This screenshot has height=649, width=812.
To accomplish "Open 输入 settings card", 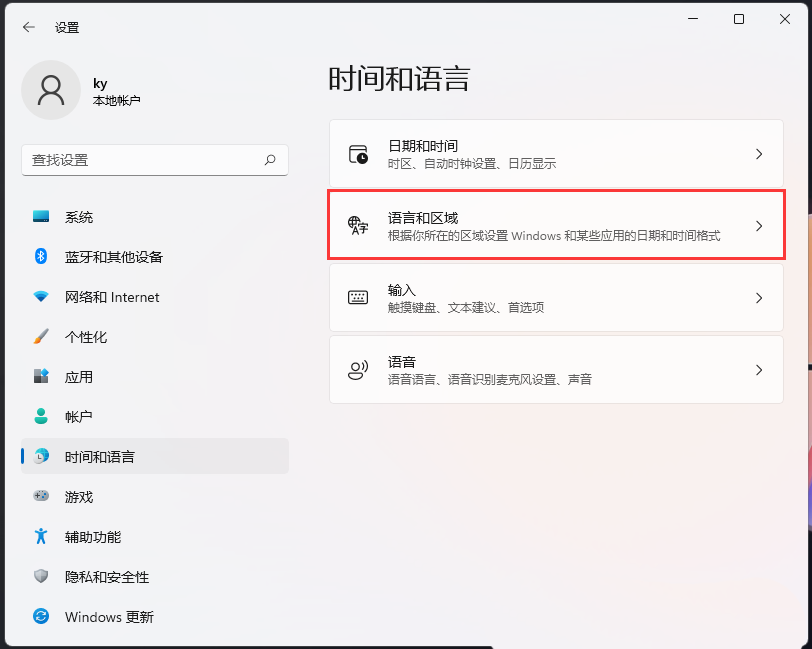I will click(556, 298).
